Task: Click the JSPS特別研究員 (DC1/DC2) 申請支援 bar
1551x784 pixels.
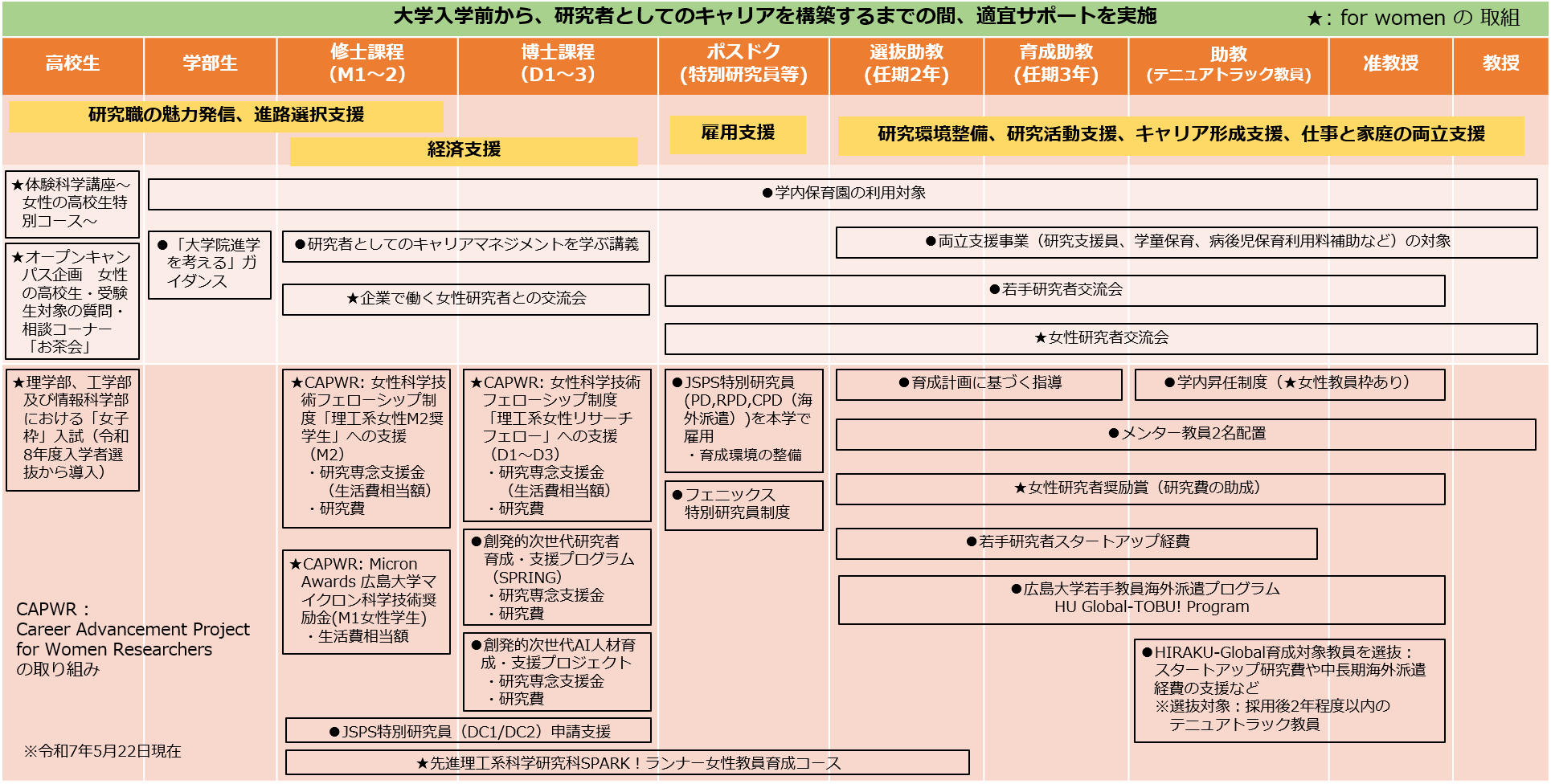Action: click(x=469, y=731)
